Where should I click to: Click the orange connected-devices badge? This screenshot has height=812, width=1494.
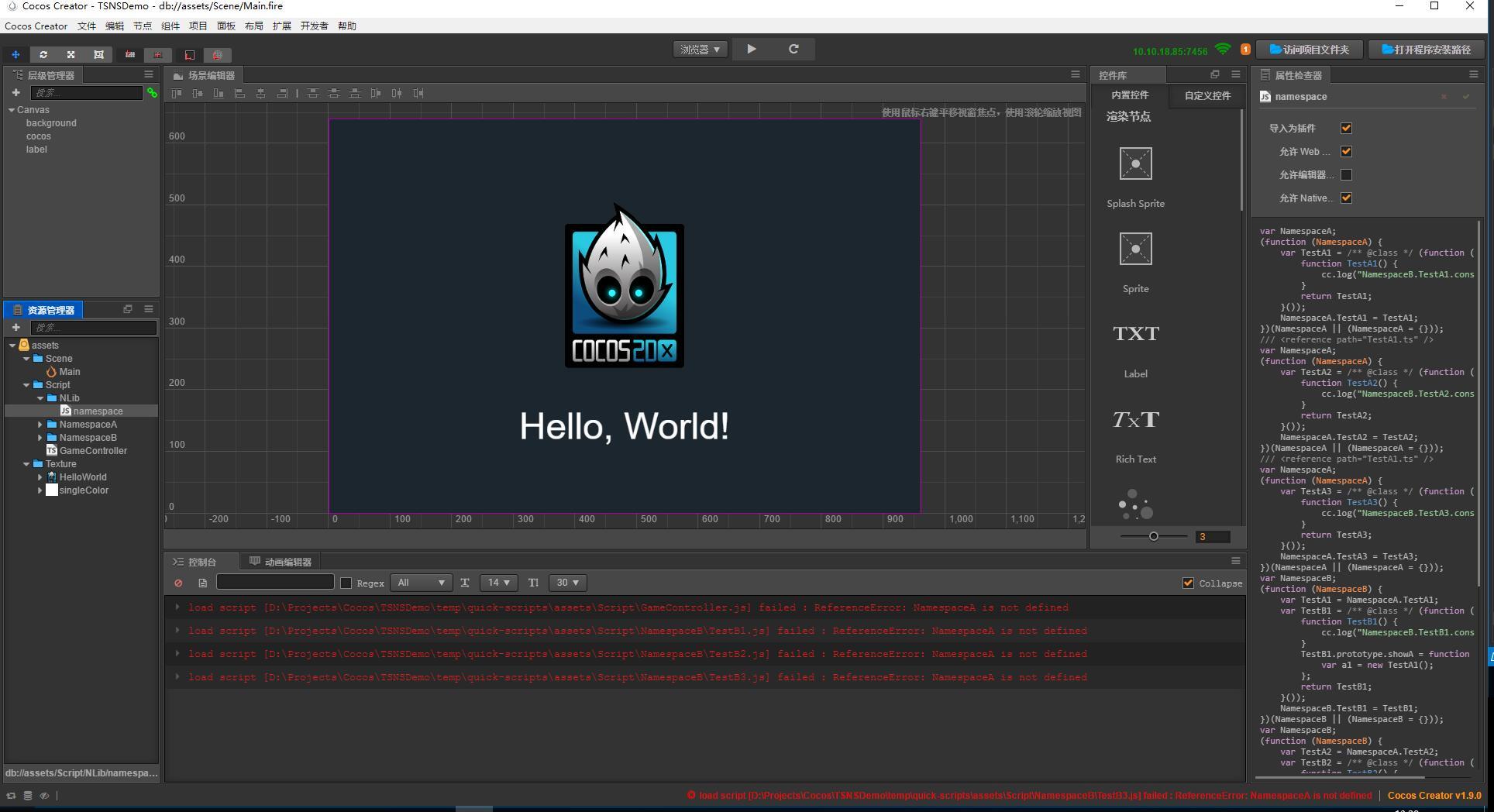coord(1245,50)
